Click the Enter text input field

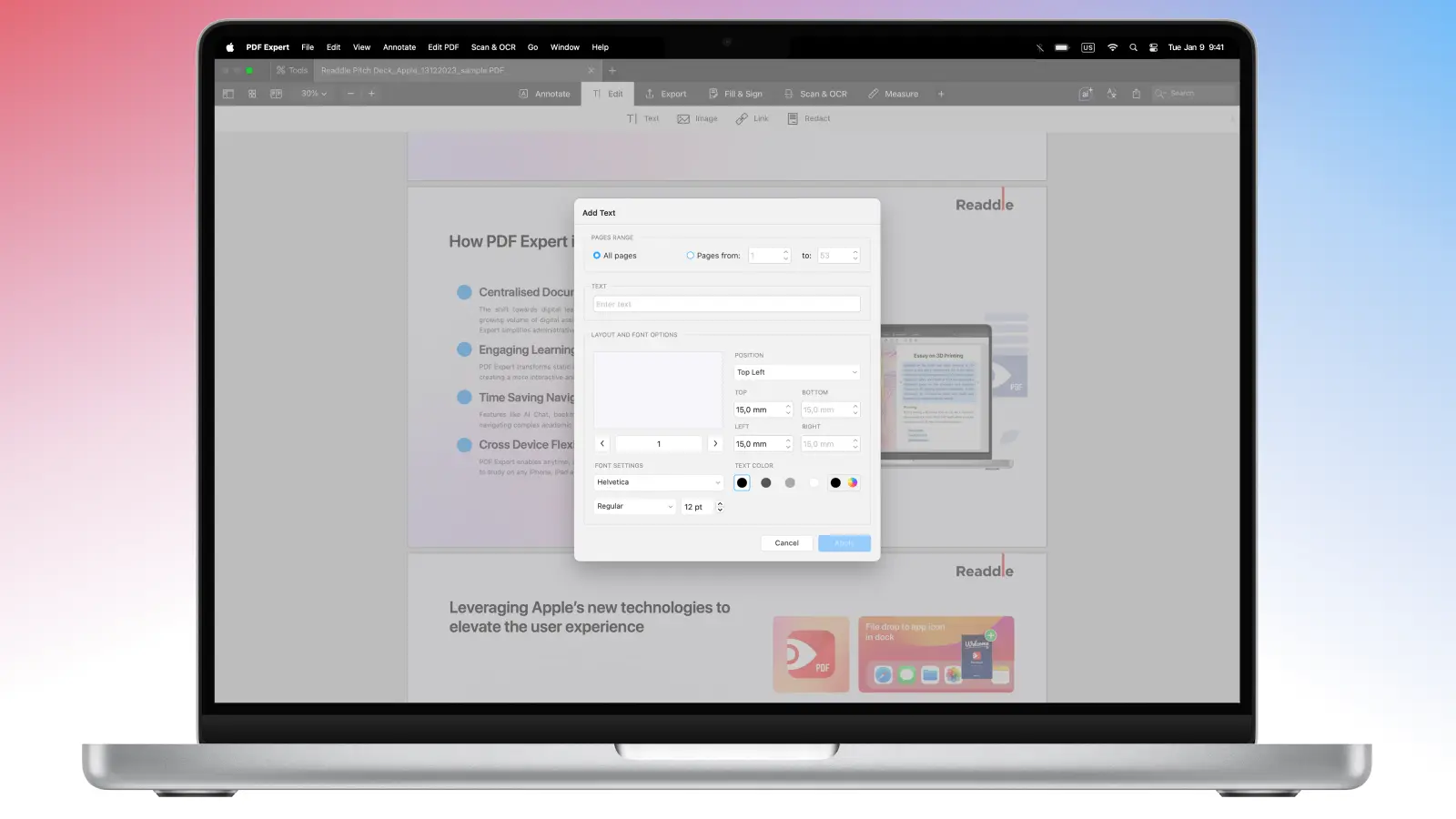click(x=726, y=304)
